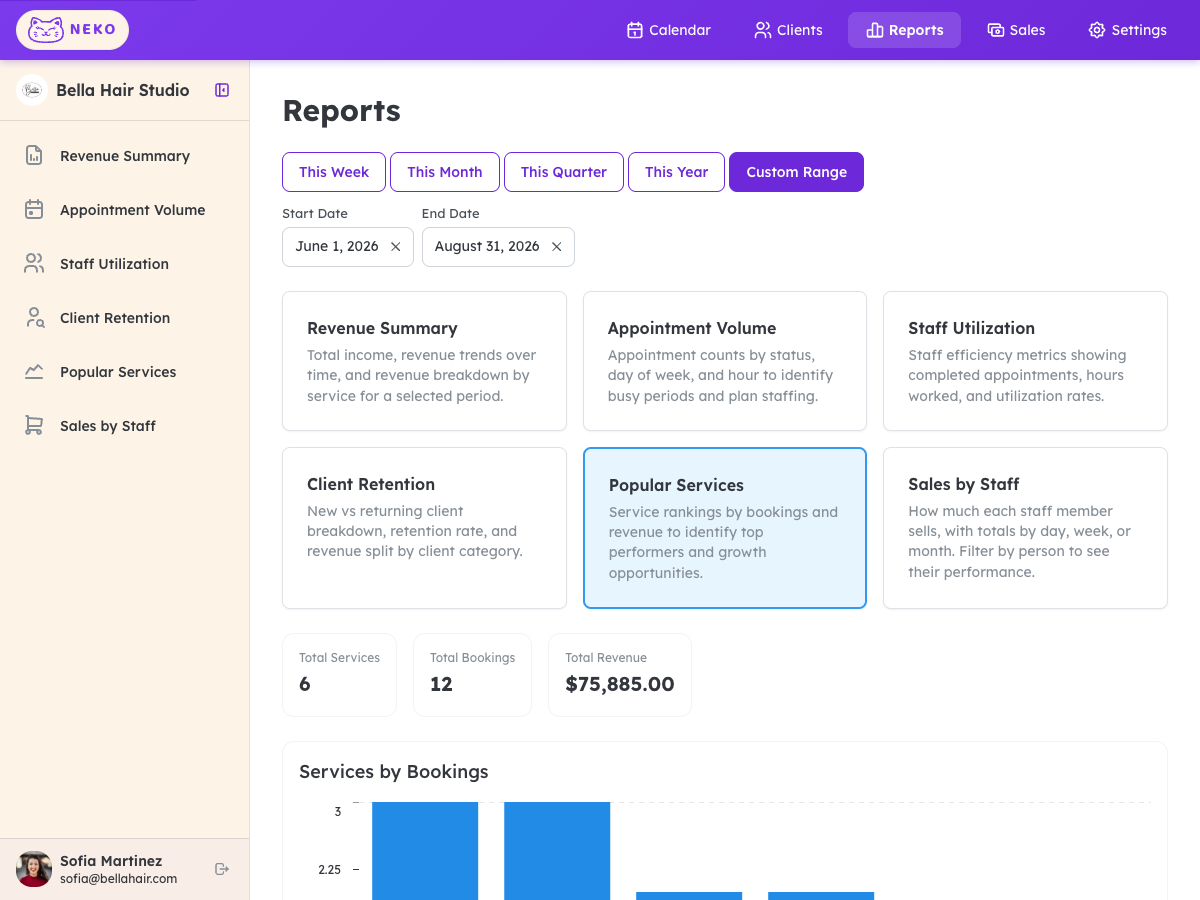Click the y-axis label 2.25
1200x900 pixels.
pos(329,870)
